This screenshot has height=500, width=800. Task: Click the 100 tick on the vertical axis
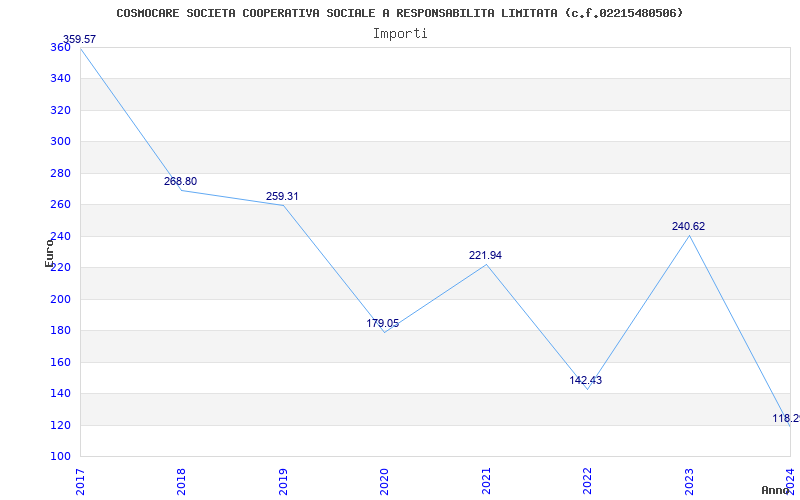(x=60, y=457)
